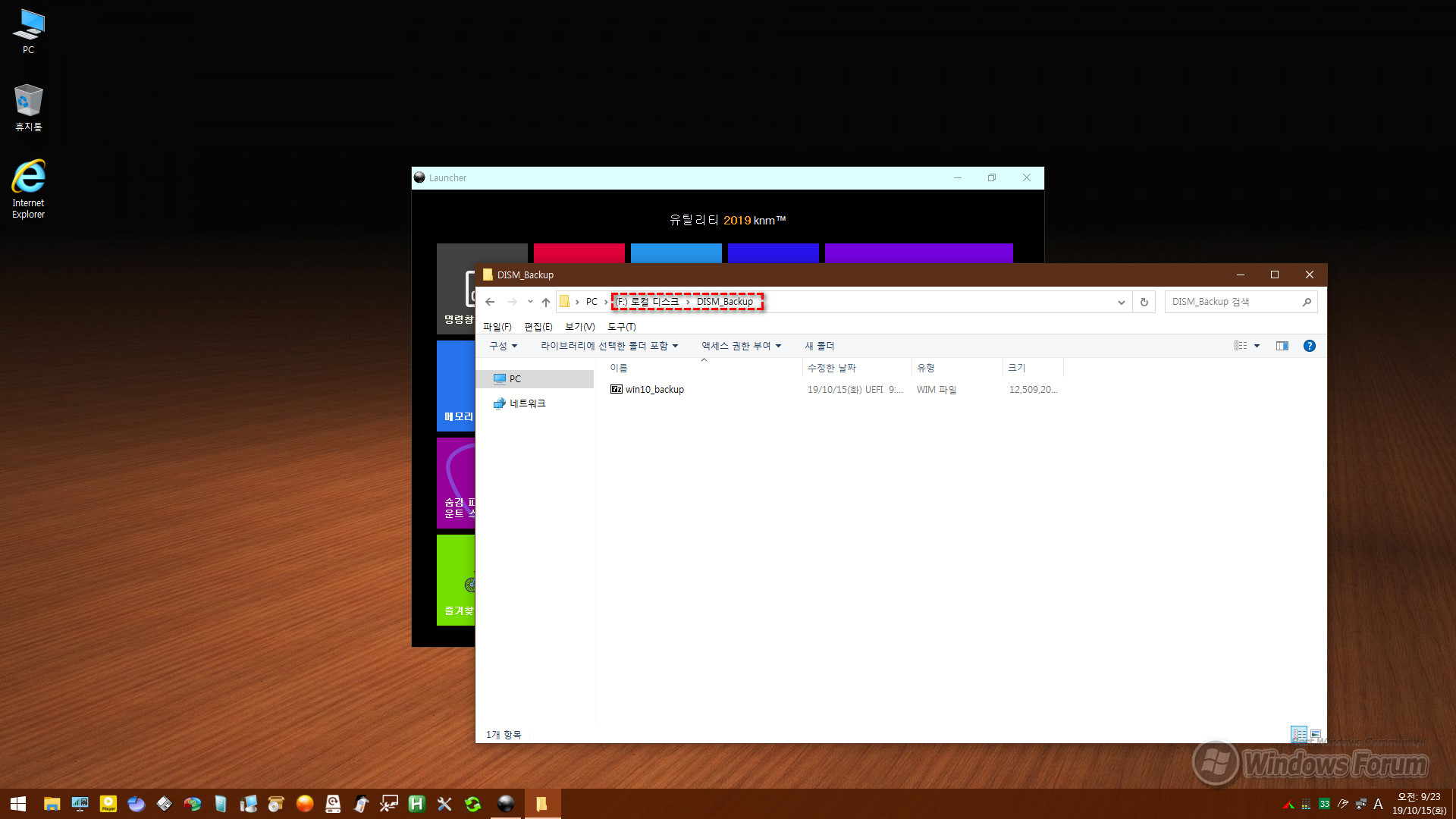Image resolution: width=1456 pixels, height=819 pixels.
Task: Open the wrench and screwdriver taskbar icon
Action: (444, 804)
